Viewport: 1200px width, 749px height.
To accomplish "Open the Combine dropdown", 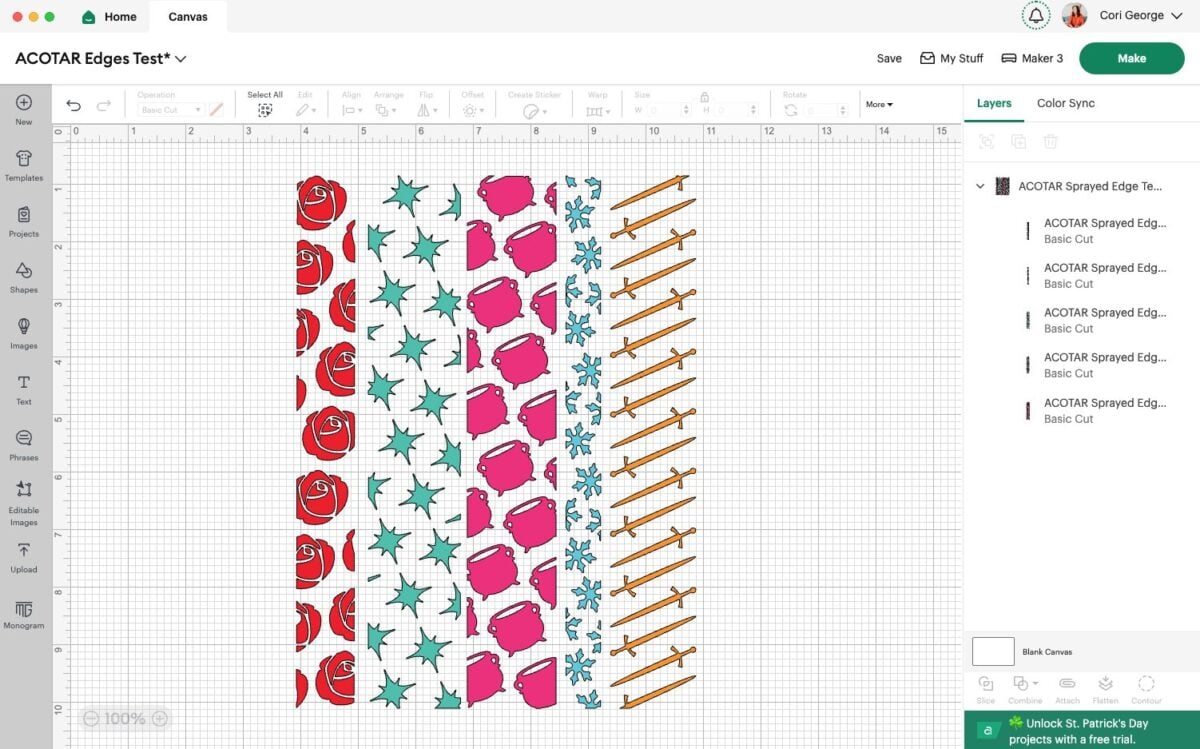I will (1025, 689).
